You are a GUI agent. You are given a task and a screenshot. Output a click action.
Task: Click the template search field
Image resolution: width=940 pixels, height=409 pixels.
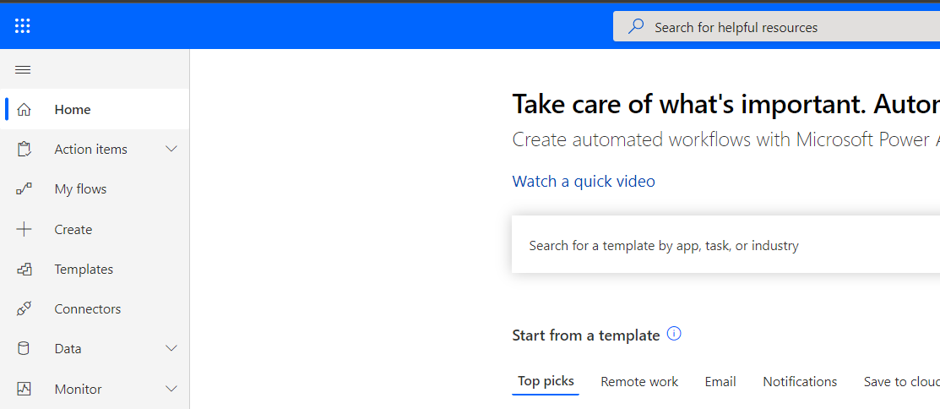point(725,245)
